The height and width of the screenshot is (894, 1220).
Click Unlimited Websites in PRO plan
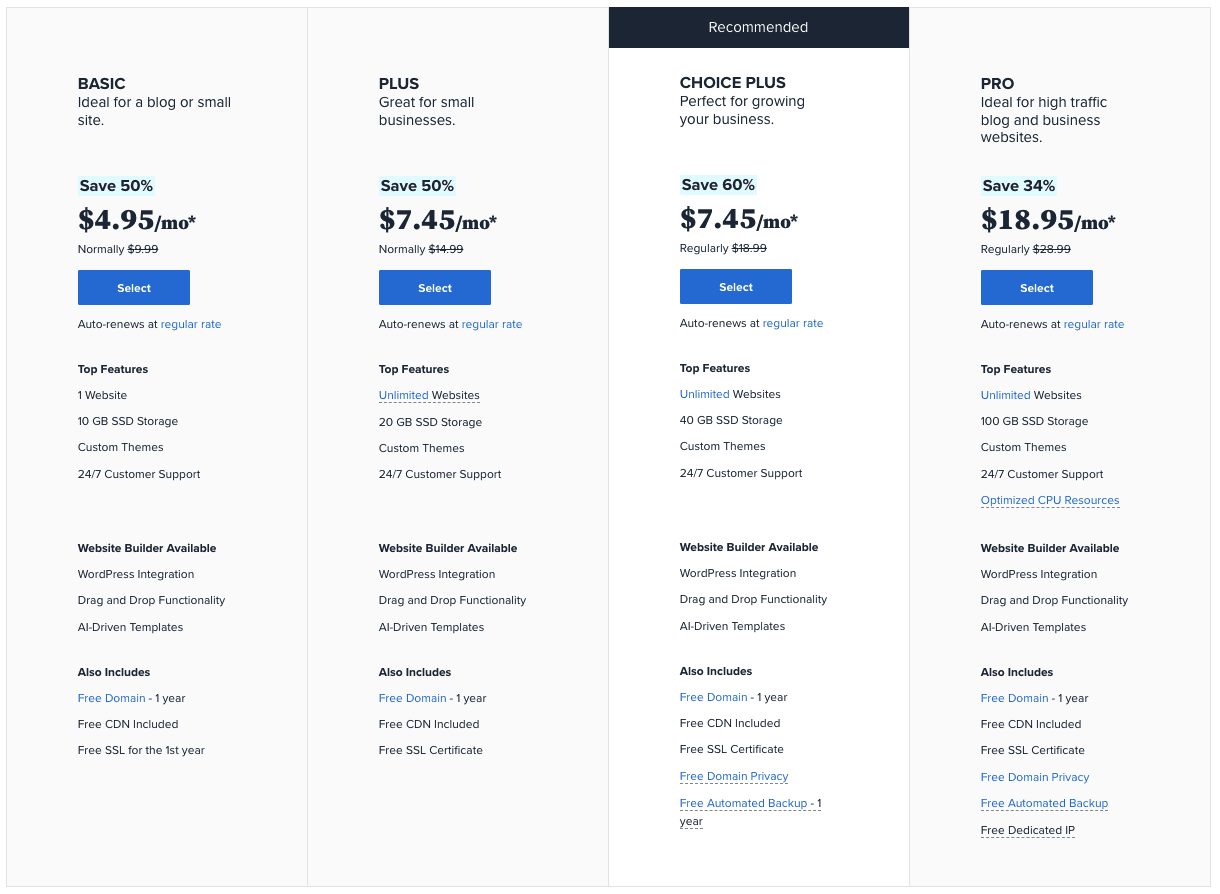[1031, 396]
